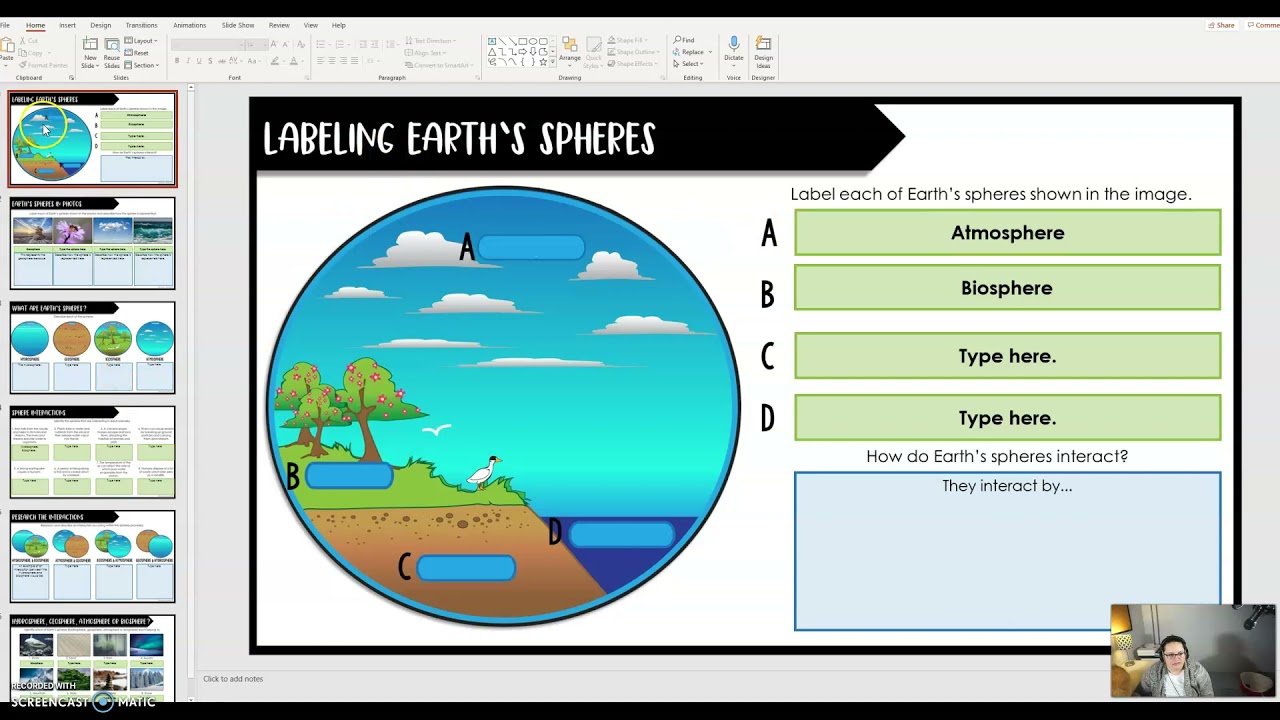The width and height of the screenshot is (1280, 720).
Task: Open the Help tab
Action: [339, 25]
